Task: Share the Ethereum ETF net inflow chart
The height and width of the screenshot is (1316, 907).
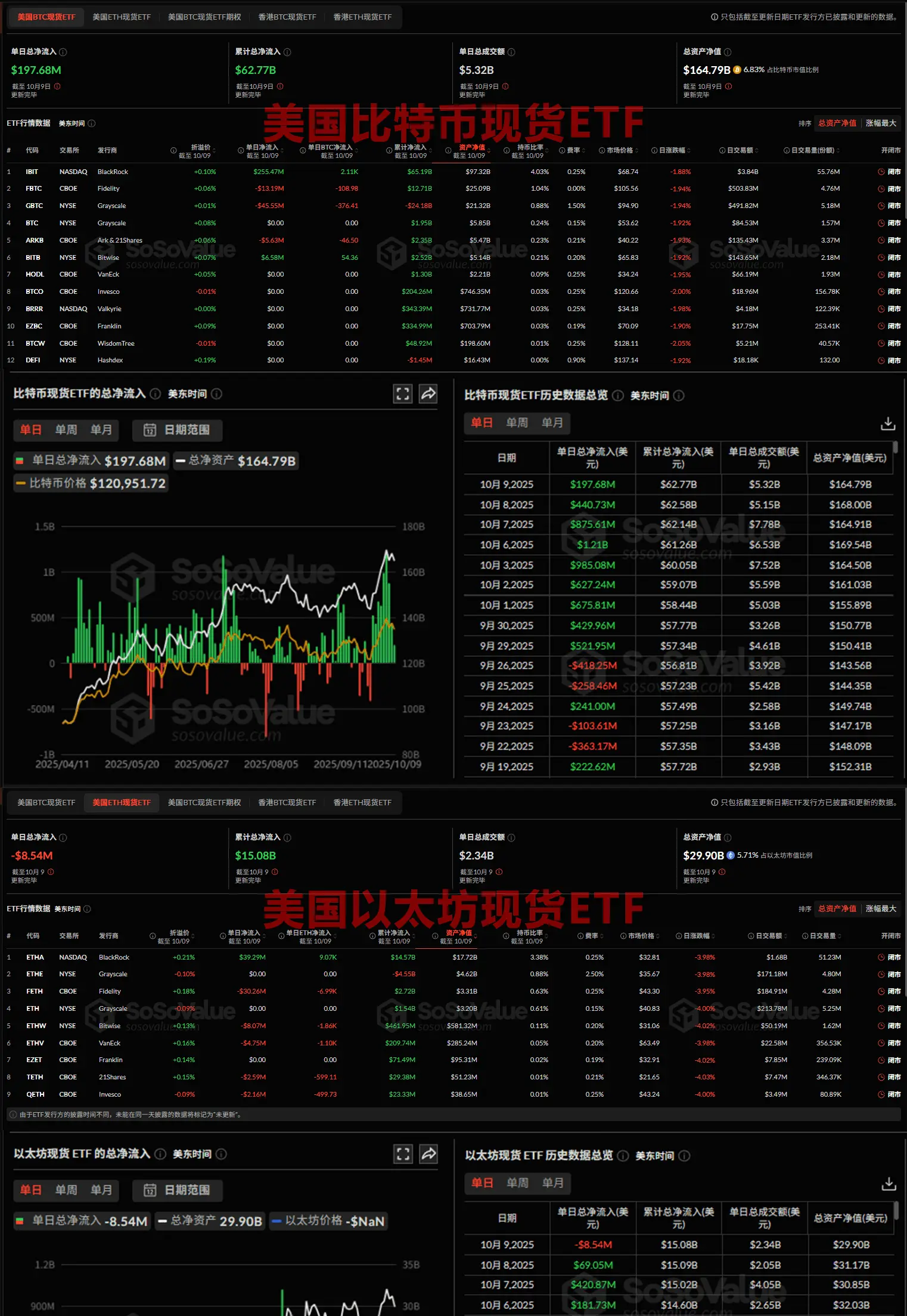Action: click(429, 1154)
